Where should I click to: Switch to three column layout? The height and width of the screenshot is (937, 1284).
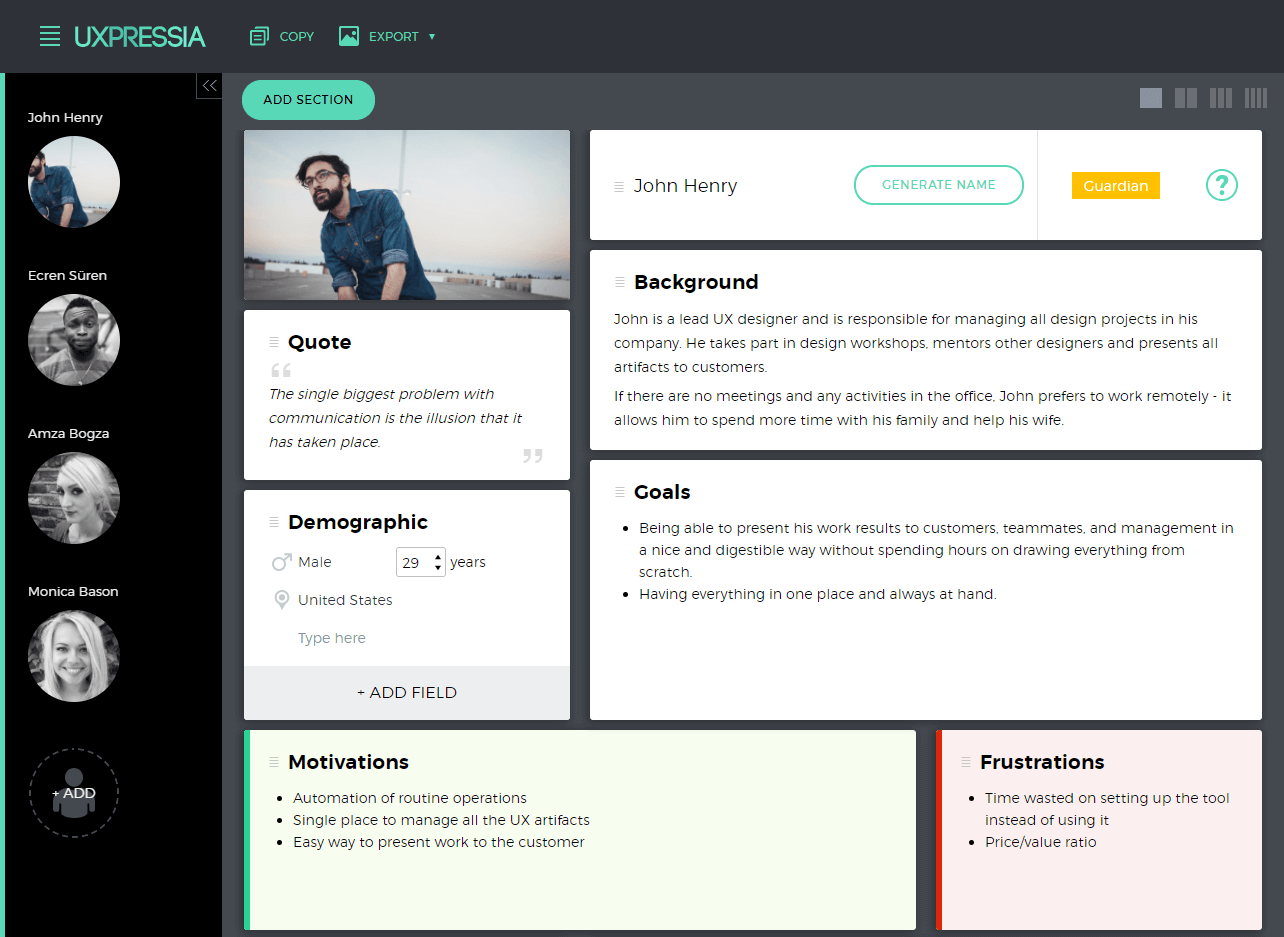coord(1221,98)
